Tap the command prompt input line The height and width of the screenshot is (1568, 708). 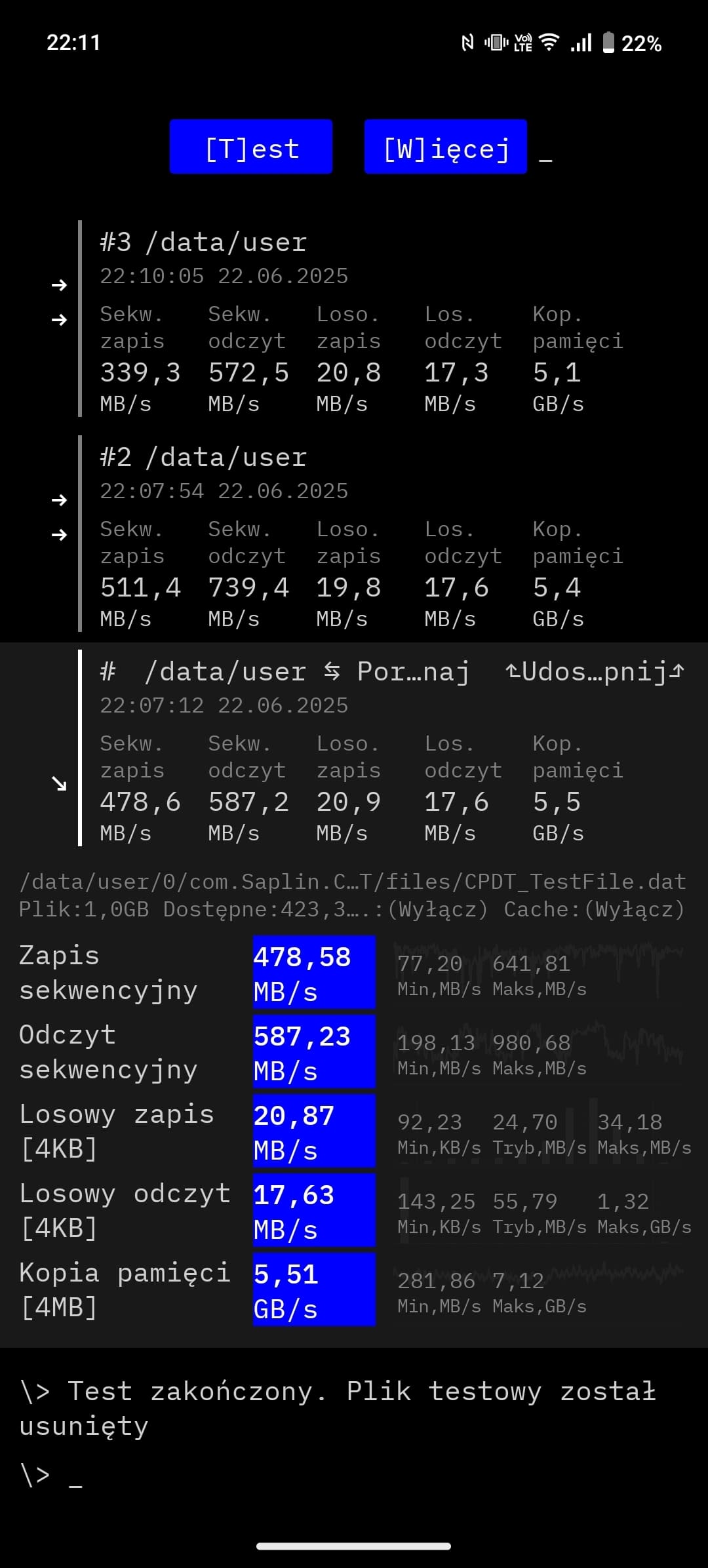354,1475
